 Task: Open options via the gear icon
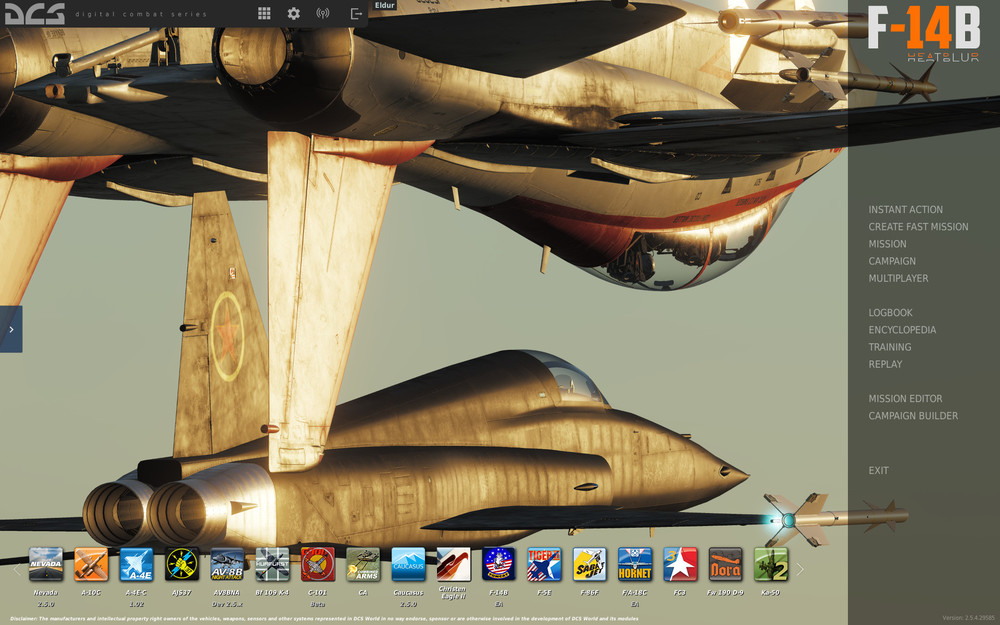pos(293,13)
